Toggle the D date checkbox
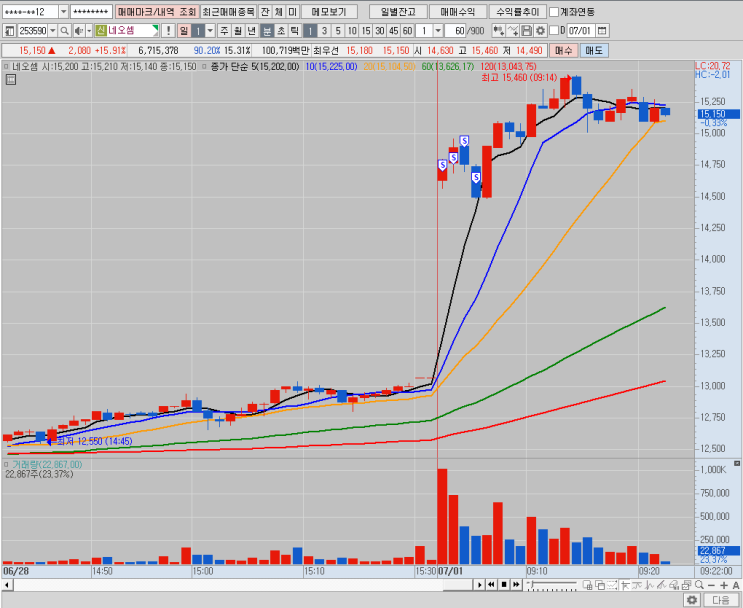The width and height of the screenshot is (743, 608). 553,31
